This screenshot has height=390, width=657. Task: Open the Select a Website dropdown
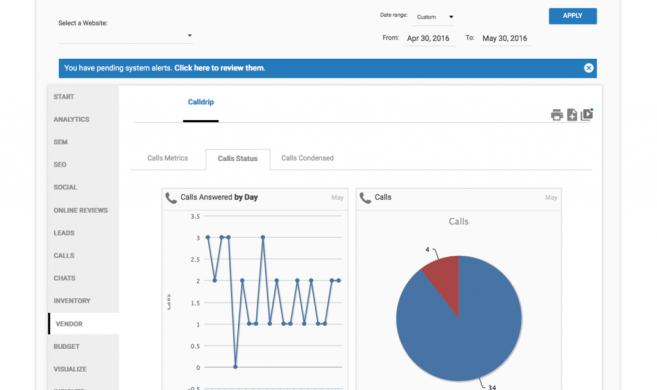(125, 36)
